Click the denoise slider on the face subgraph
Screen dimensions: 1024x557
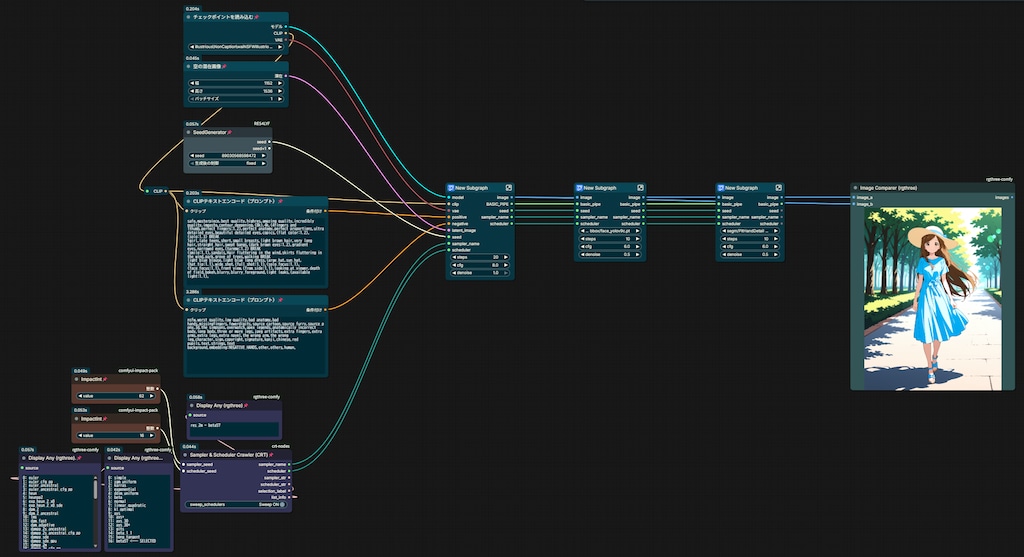pyautogui.click(x=610, y=254)
